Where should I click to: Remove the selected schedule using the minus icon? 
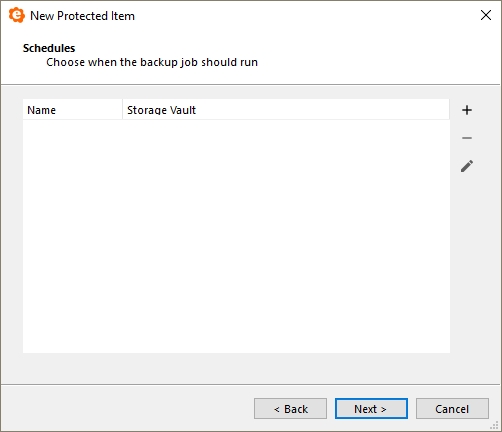(467, 138)
